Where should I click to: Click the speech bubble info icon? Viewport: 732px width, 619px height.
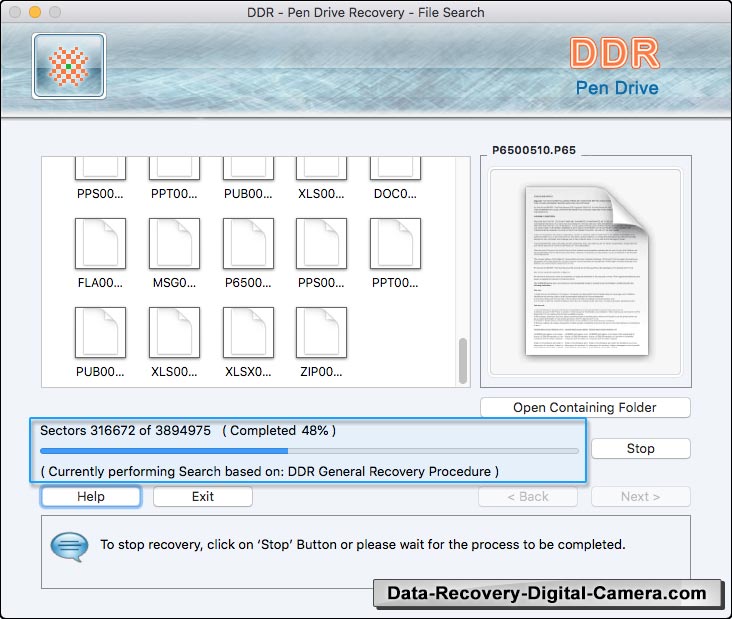pos(69,547)
